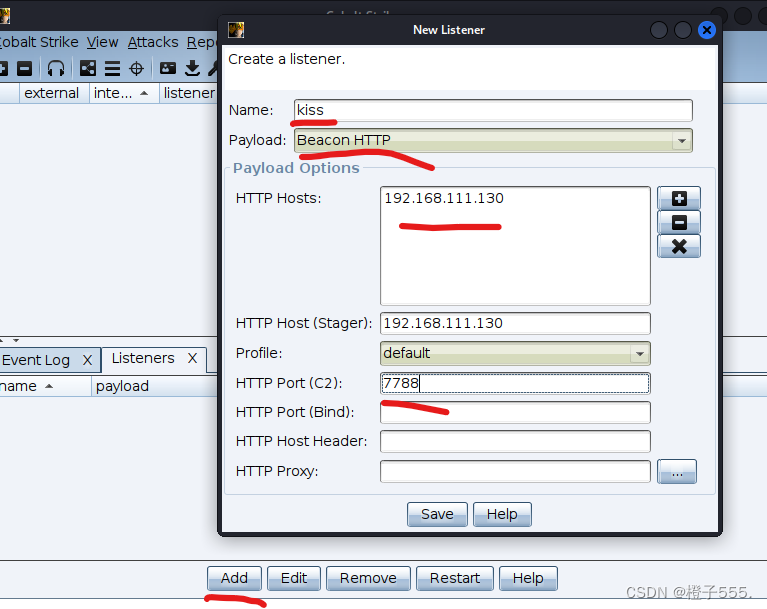Open downloaded files arrow icon
Screen dimensions: 767x609
tap(192, 68)
